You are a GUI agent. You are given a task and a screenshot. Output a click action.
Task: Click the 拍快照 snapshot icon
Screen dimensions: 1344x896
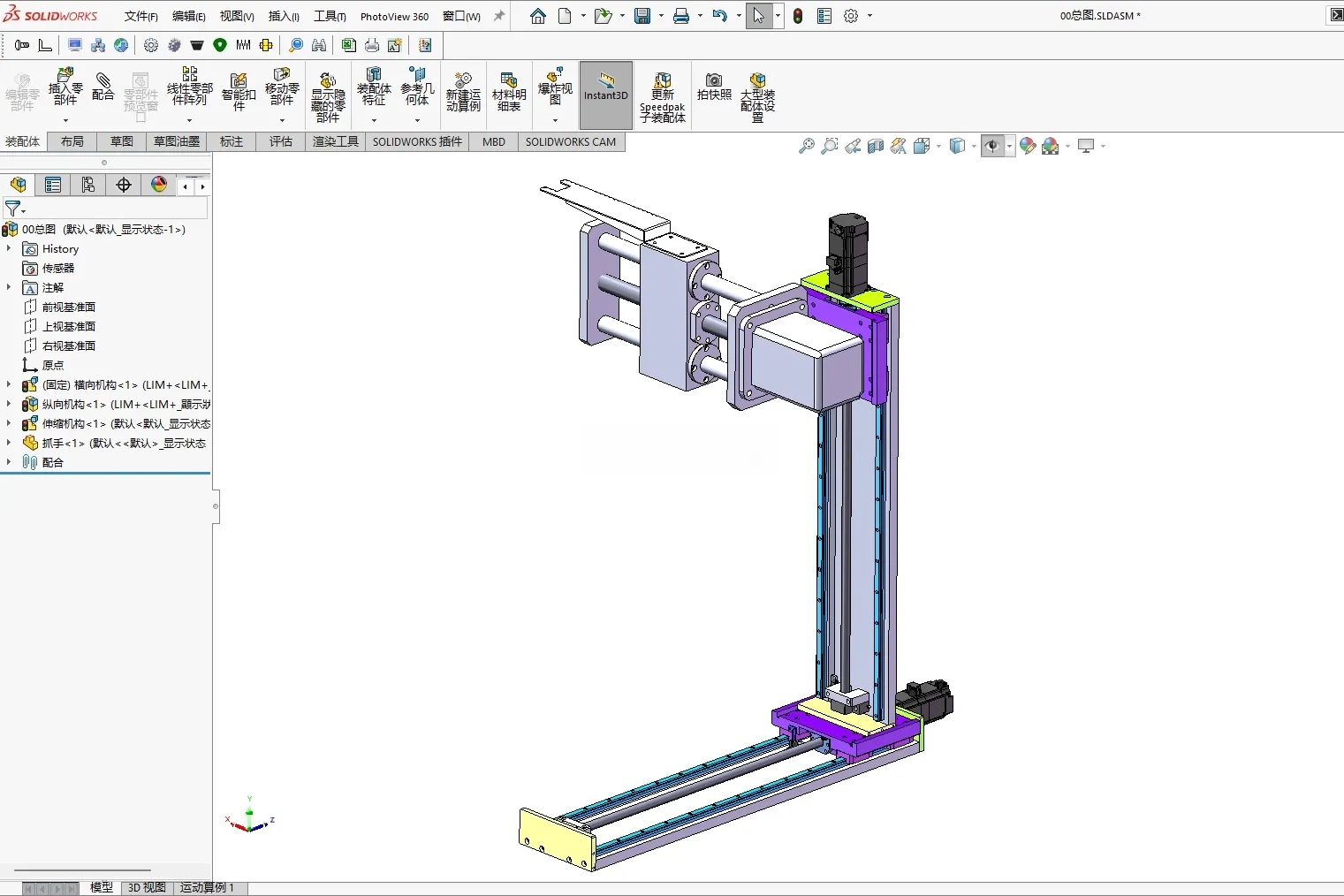tap(714, 87)
